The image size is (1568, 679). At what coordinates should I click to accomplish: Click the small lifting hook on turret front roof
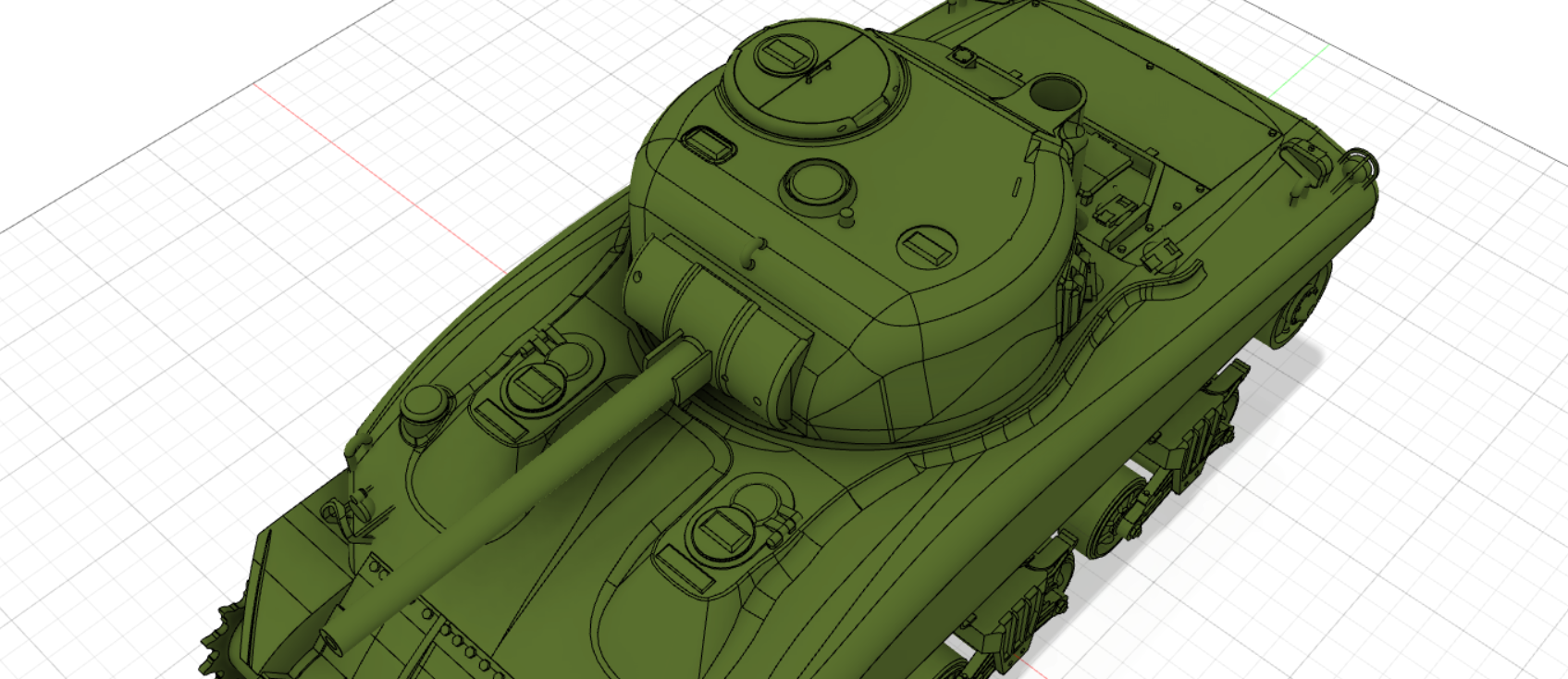click(759, 250)
